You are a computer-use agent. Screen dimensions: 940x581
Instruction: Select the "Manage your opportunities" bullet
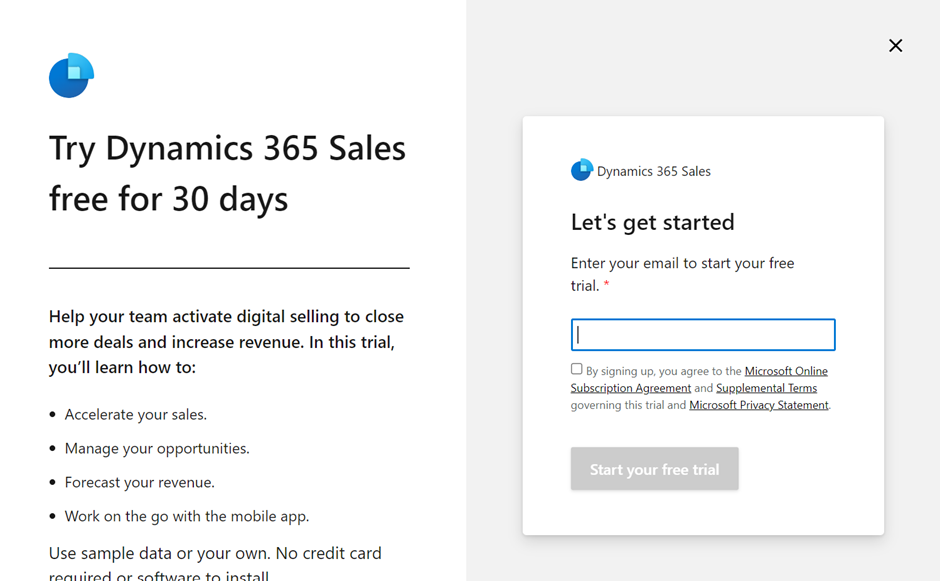[157, 448]
